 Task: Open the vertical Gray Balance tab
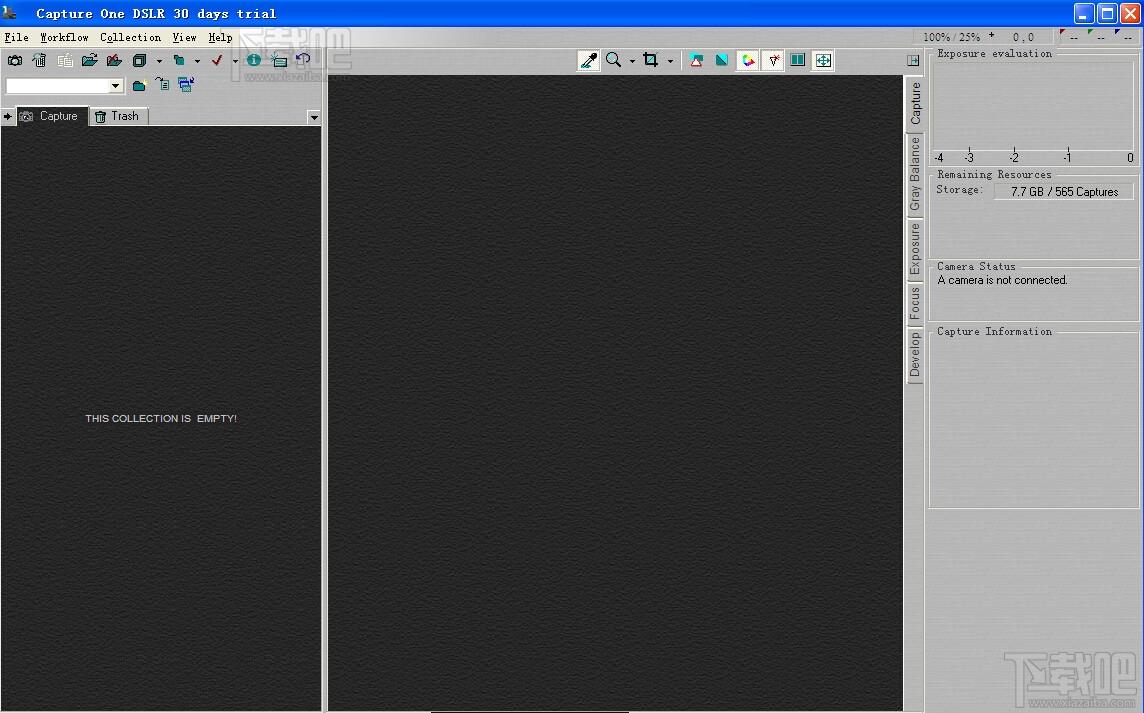point(914,175)
